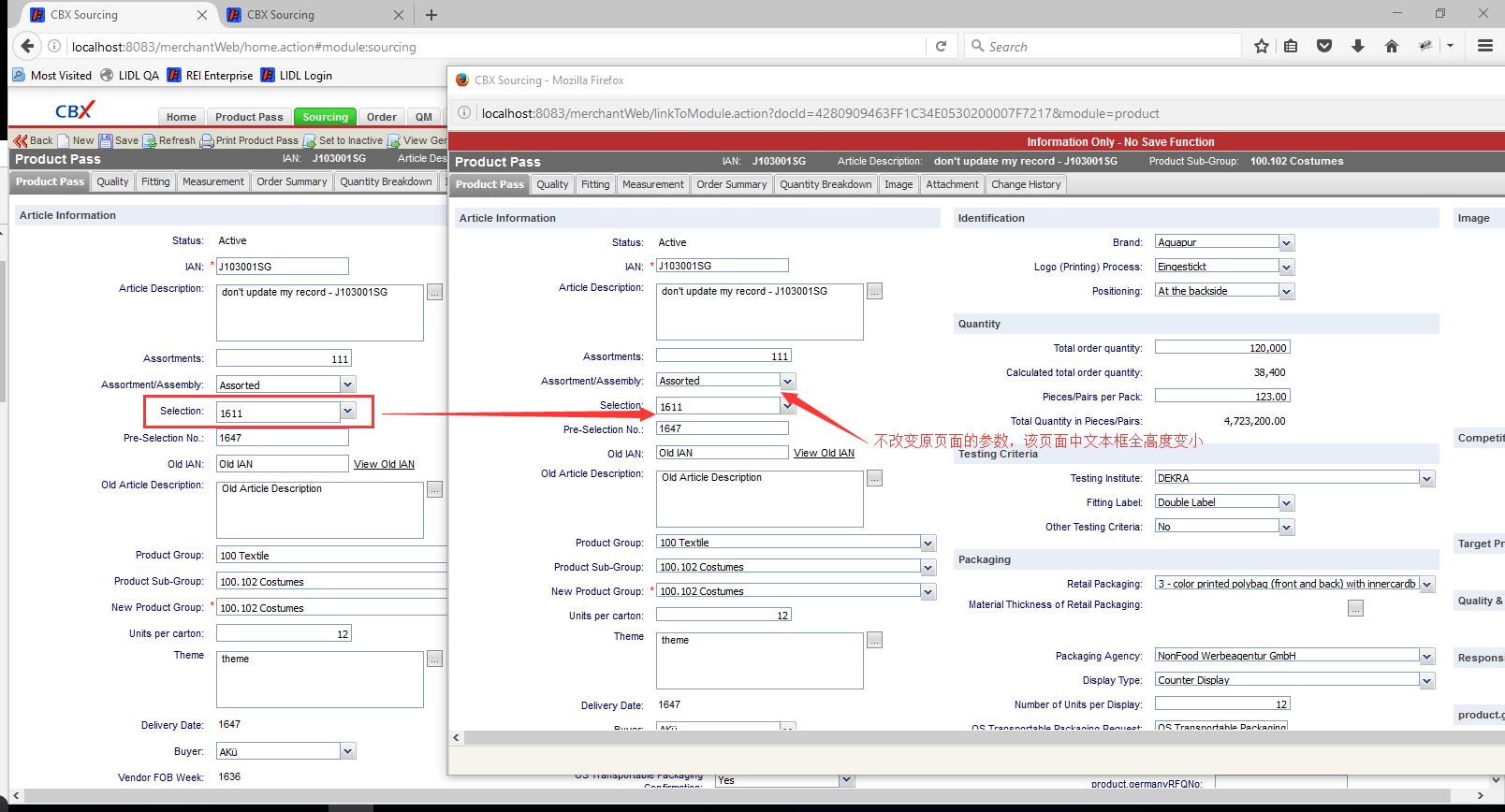Focus Pieces/Pairs per Pack field
The width and height of the screenshot is (1505, 812).
click(1222, 396)
